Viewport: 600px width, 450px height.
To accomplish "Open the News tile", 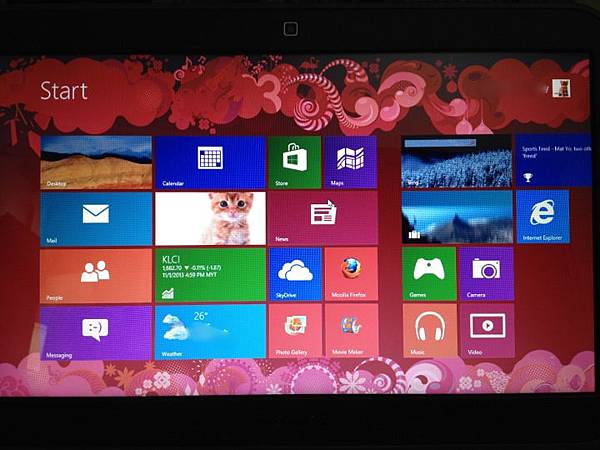I will [x=323, y=218].
